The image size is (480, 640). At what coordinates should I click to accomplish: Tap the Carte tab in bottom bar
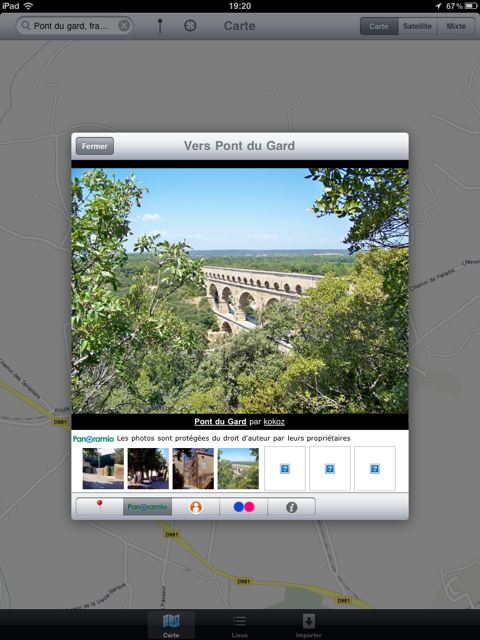pyautogui.click(x=171, y=626)
